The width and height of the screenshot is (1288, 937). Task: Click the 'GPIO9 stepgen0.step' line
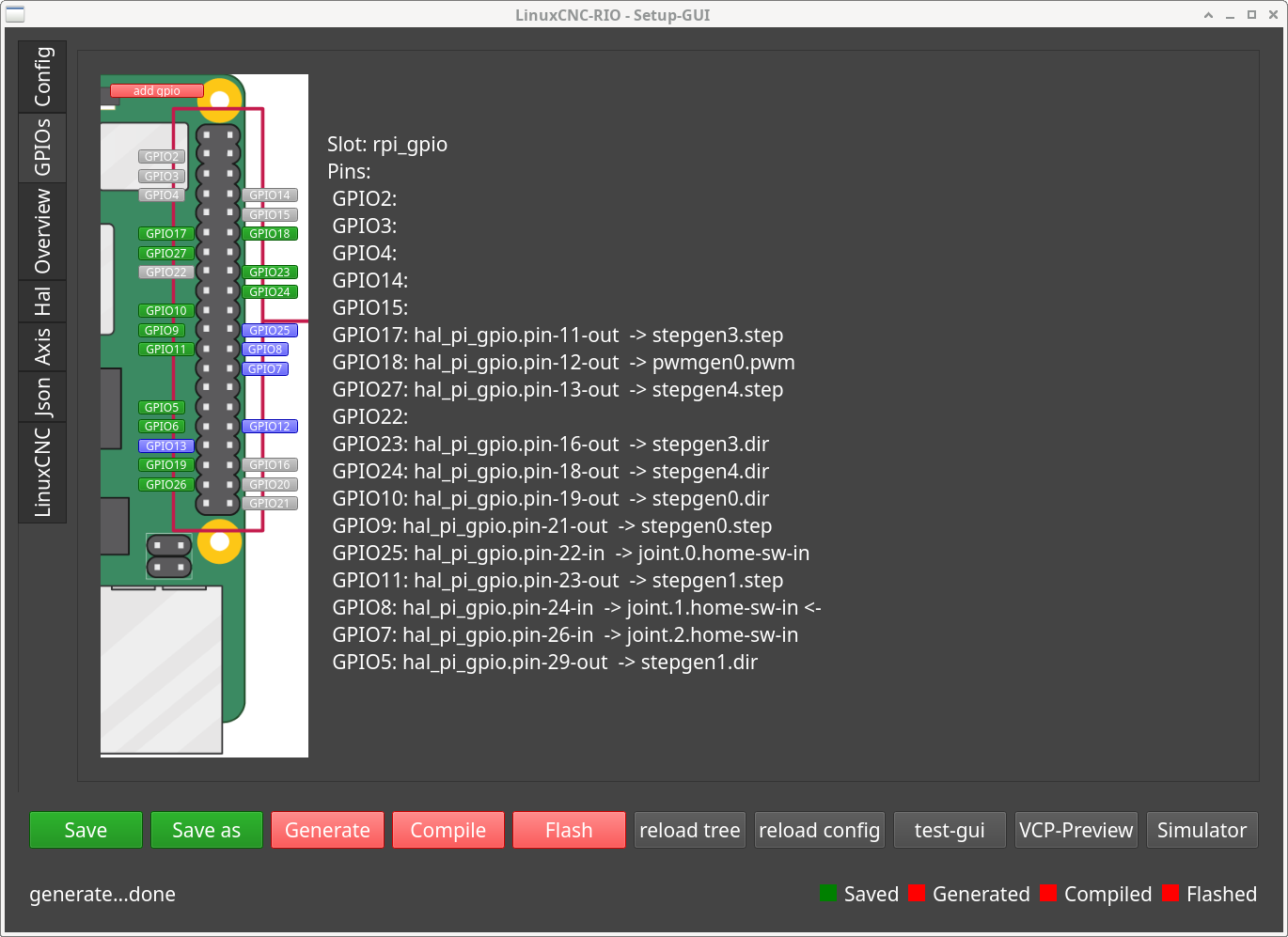click(x=552, y=526)
